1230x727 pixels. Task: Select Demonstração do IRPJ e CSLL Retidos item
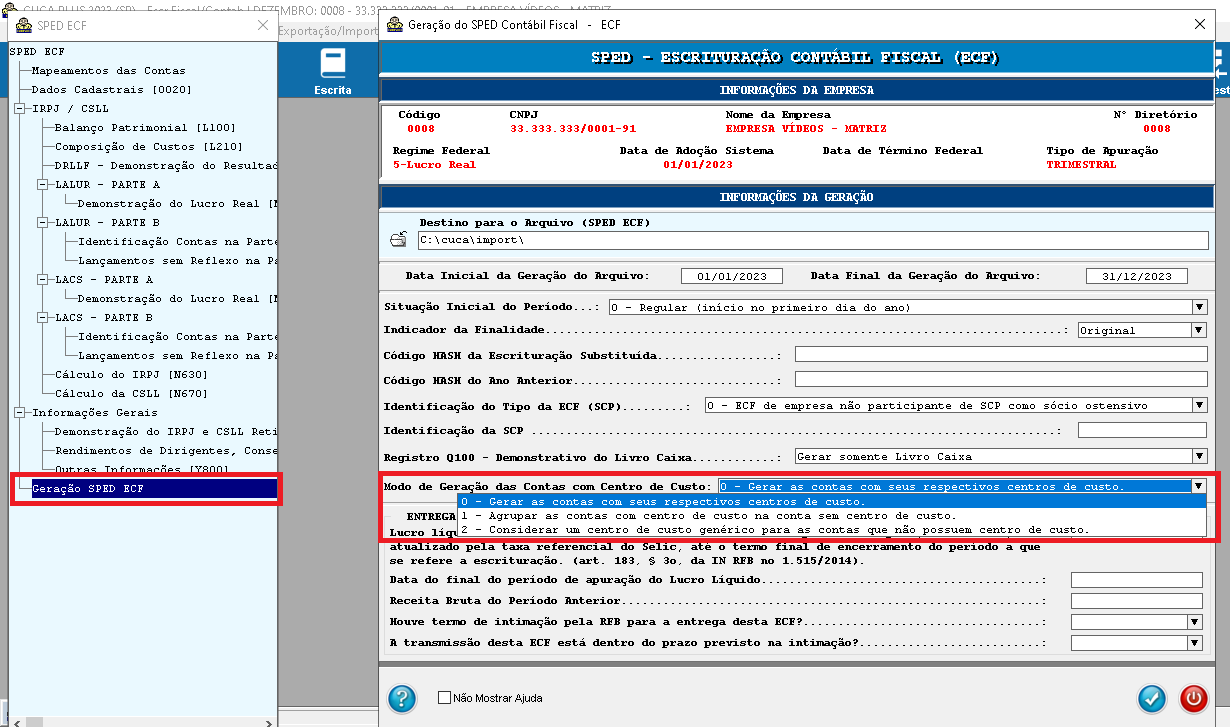click(165, 432)
